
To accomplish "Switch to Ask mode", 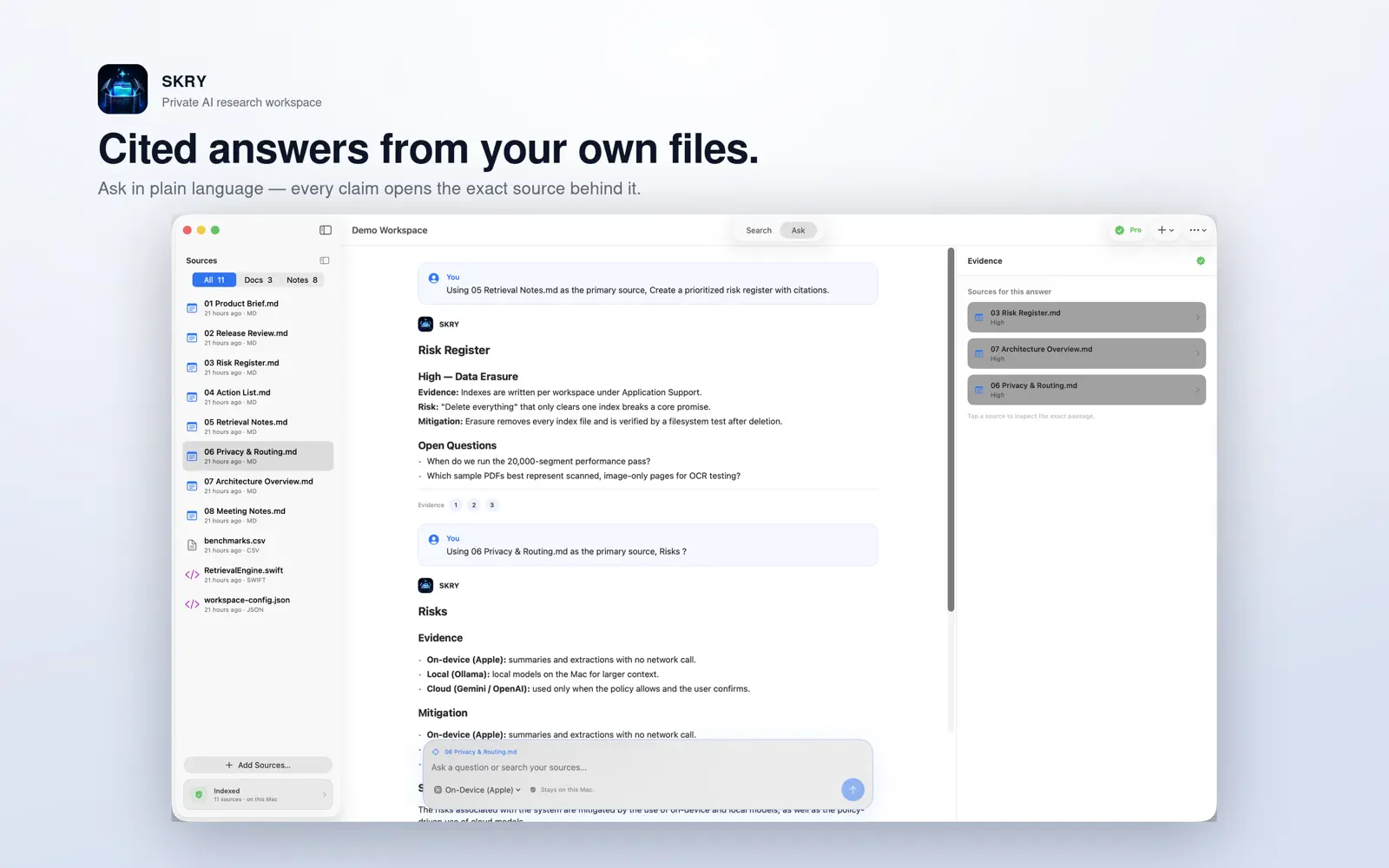I will (798, 230).
